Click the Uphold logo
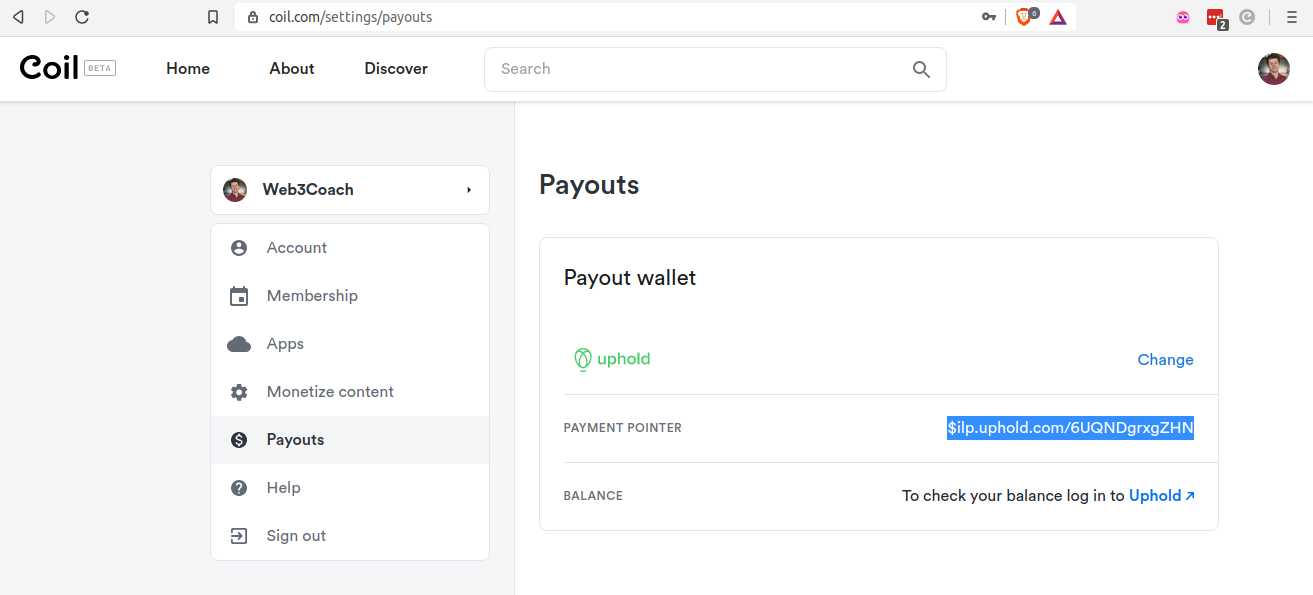This screenshot has height=595, width=1313. point(612,359)
